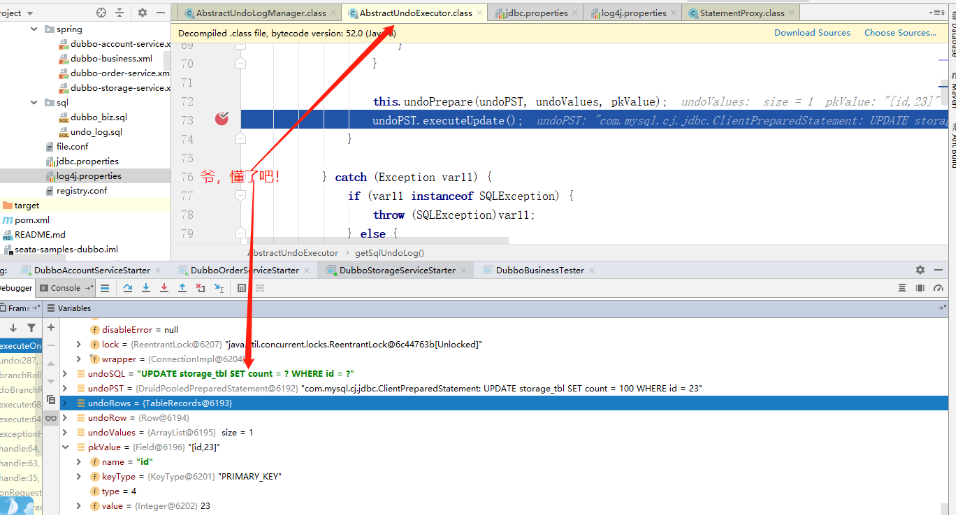Screen dimensions: 956x515
Task: Toggle show watches glasses icon
Action: coord(51,418)
